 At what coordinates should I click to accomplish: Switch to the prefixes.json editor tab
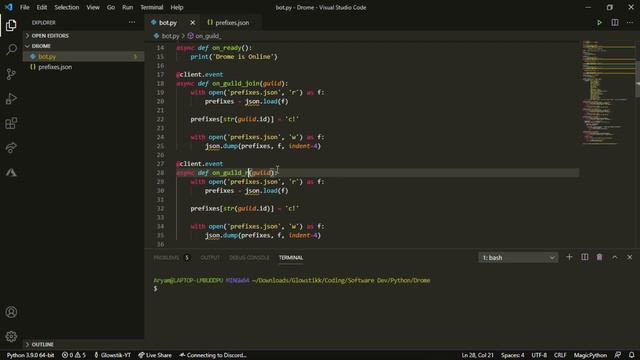(231, 23)
